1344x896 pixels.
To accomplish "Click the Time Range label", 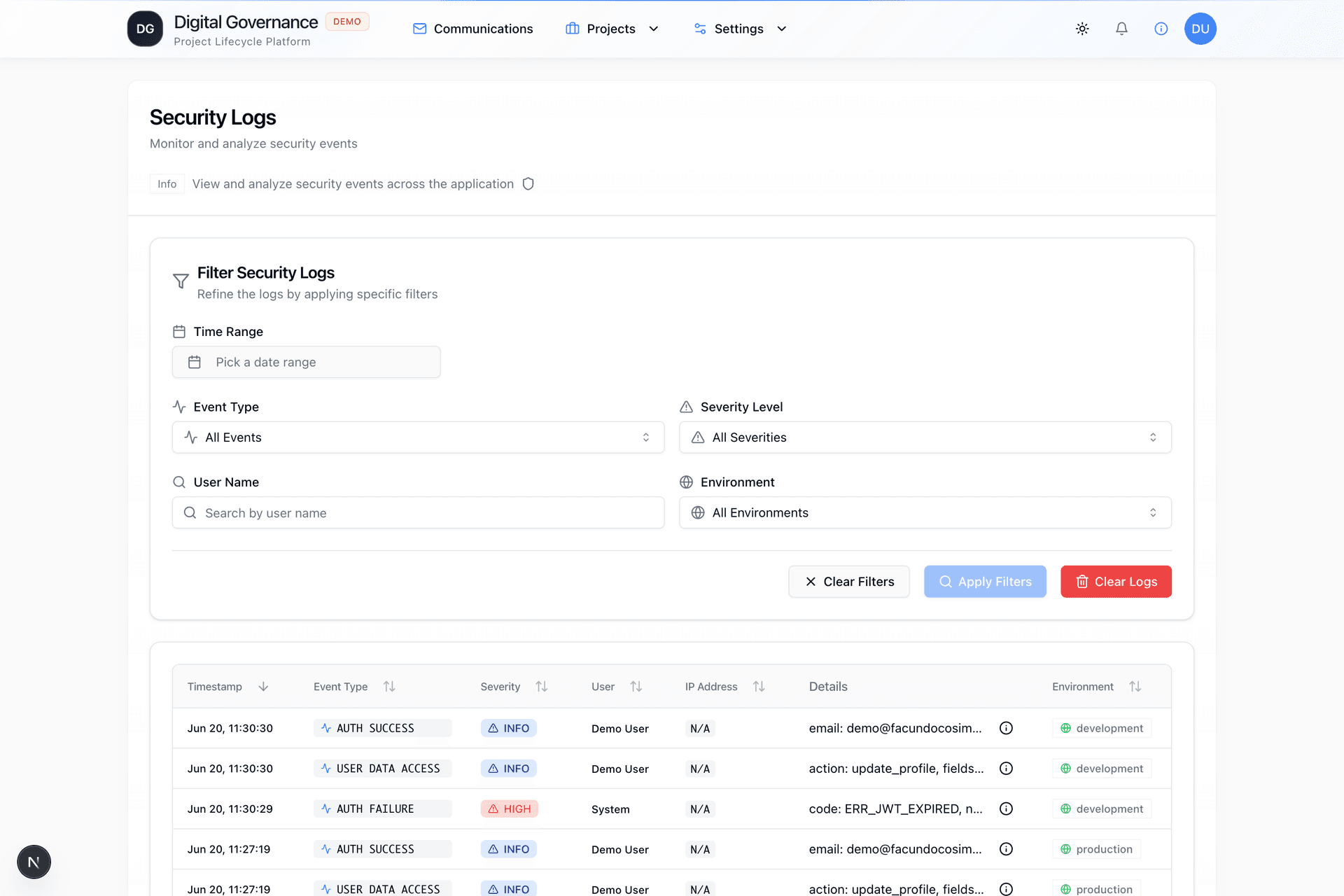I will click(x=228, y=332).
